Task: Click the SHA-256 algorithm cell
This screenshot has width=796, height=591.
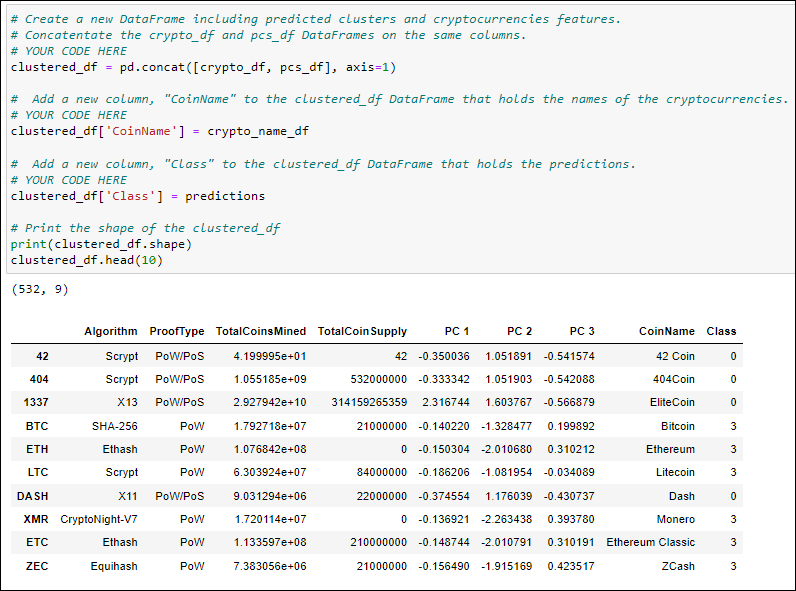Action: pos(115,426)
